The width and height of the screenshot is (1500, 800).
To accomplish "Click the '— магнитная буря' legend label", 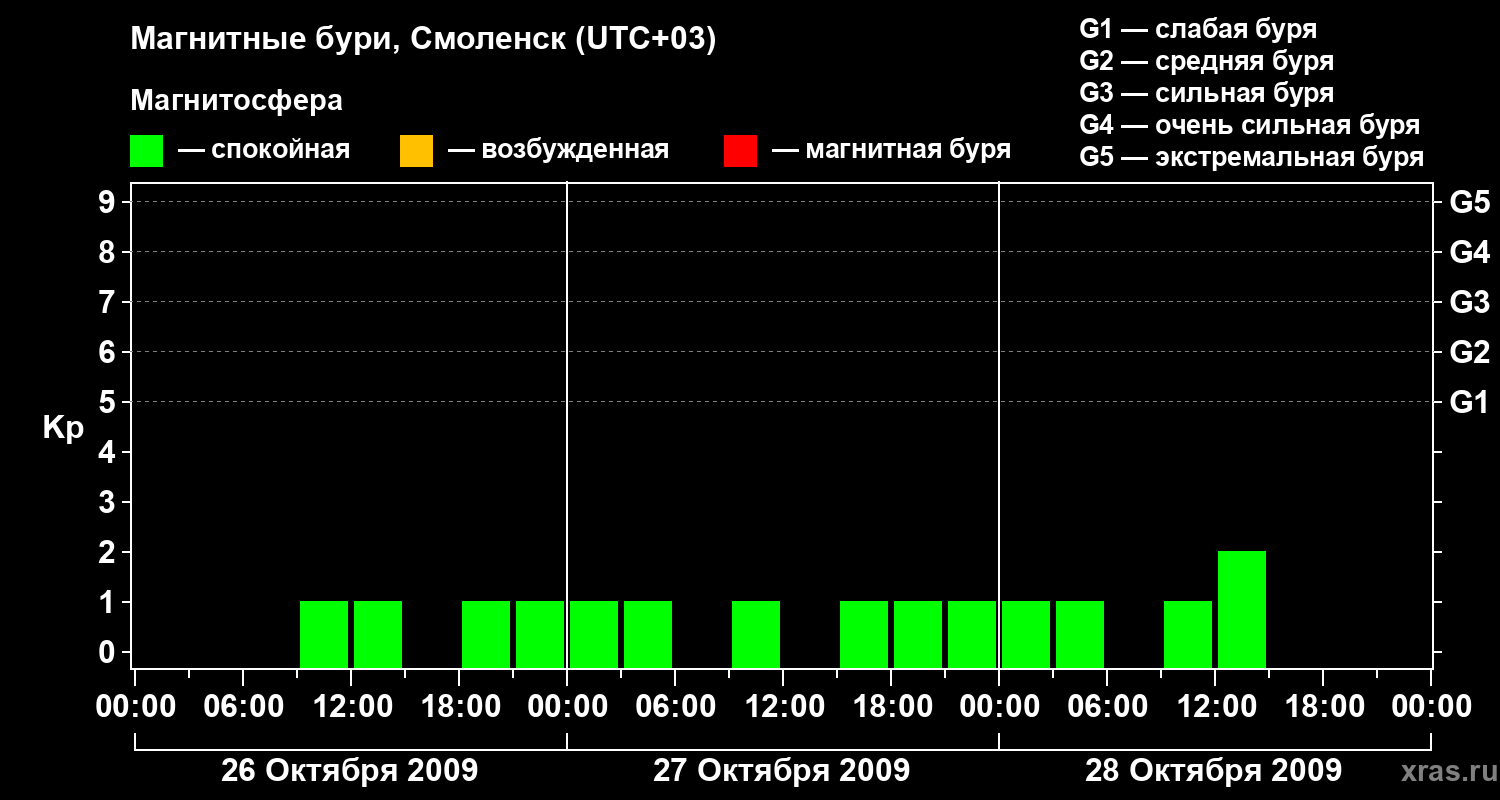I will pyautogui.click(x=891, y=150).
